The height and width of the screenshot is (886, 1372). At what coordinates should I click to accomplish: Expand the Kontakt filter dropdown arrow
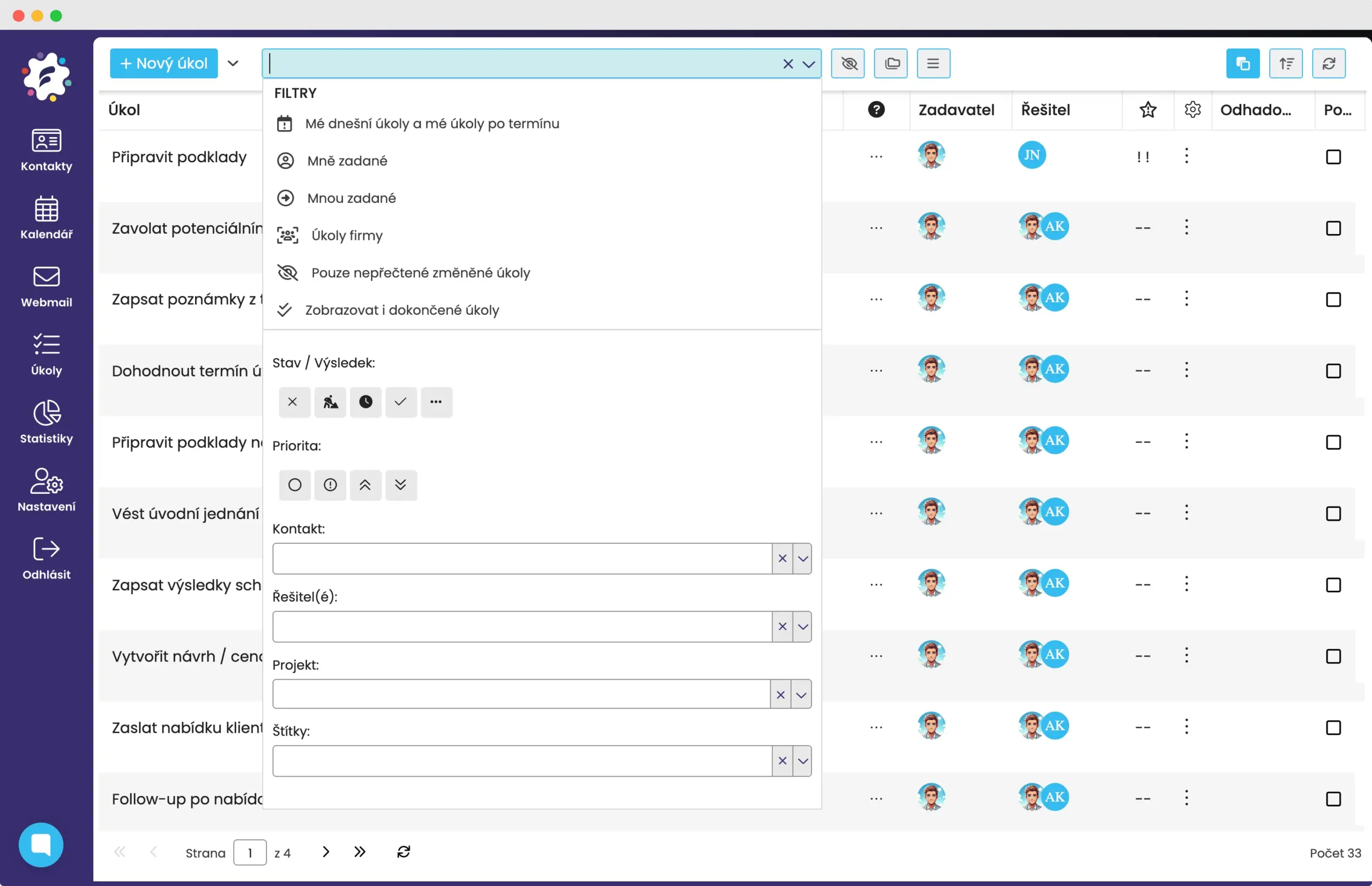[802, 559]
